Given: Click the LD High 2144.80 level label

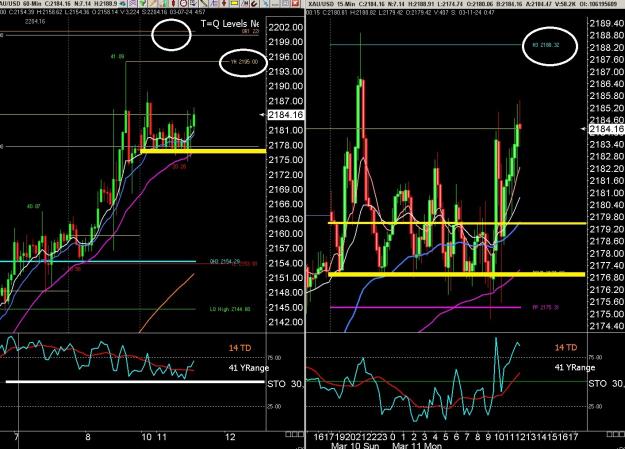Looking at the screenshot, I should tap(230, 309).
